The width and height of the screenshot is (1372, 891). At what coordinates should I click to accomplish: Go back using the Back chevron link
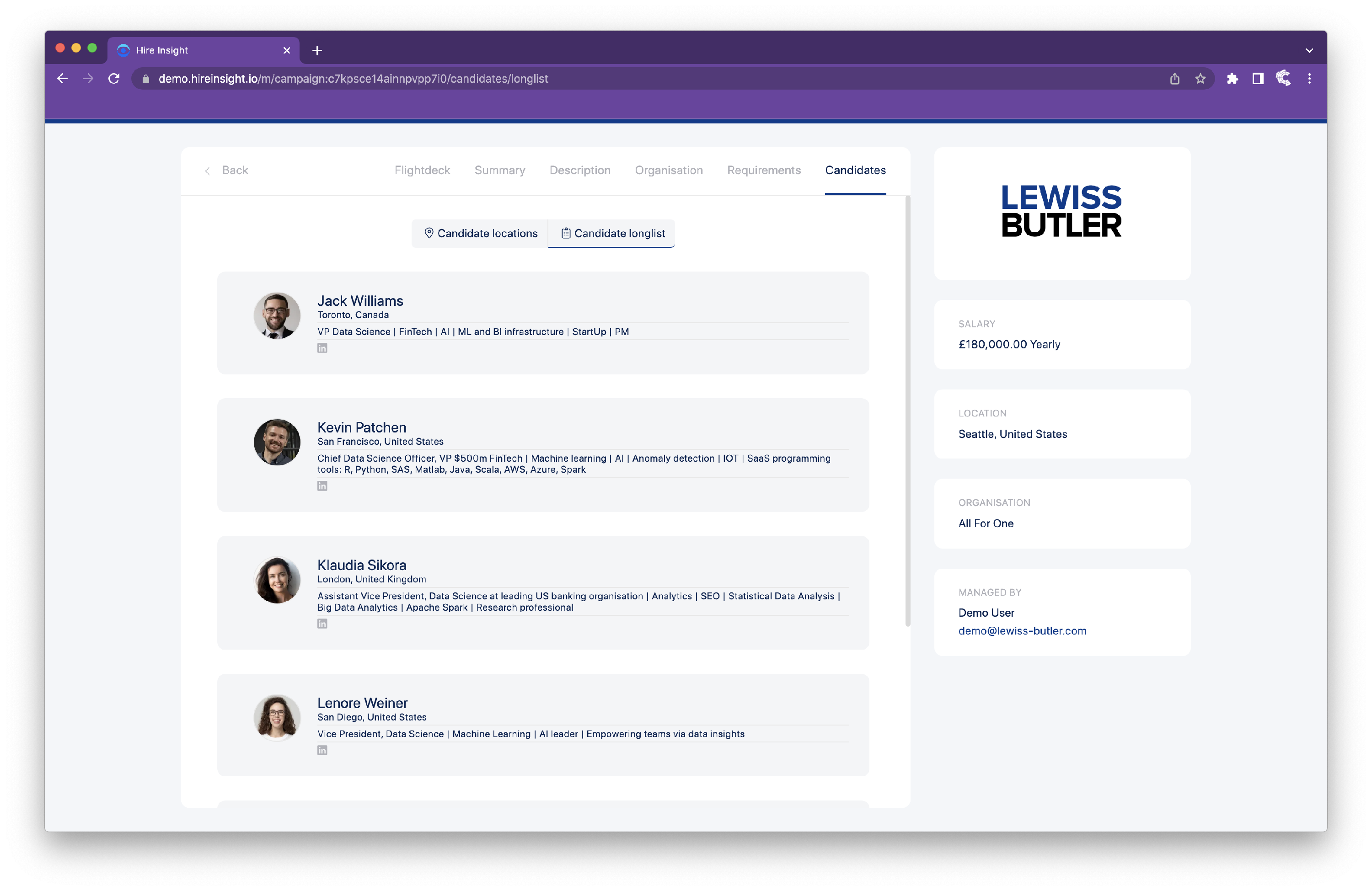coord(226,171)
